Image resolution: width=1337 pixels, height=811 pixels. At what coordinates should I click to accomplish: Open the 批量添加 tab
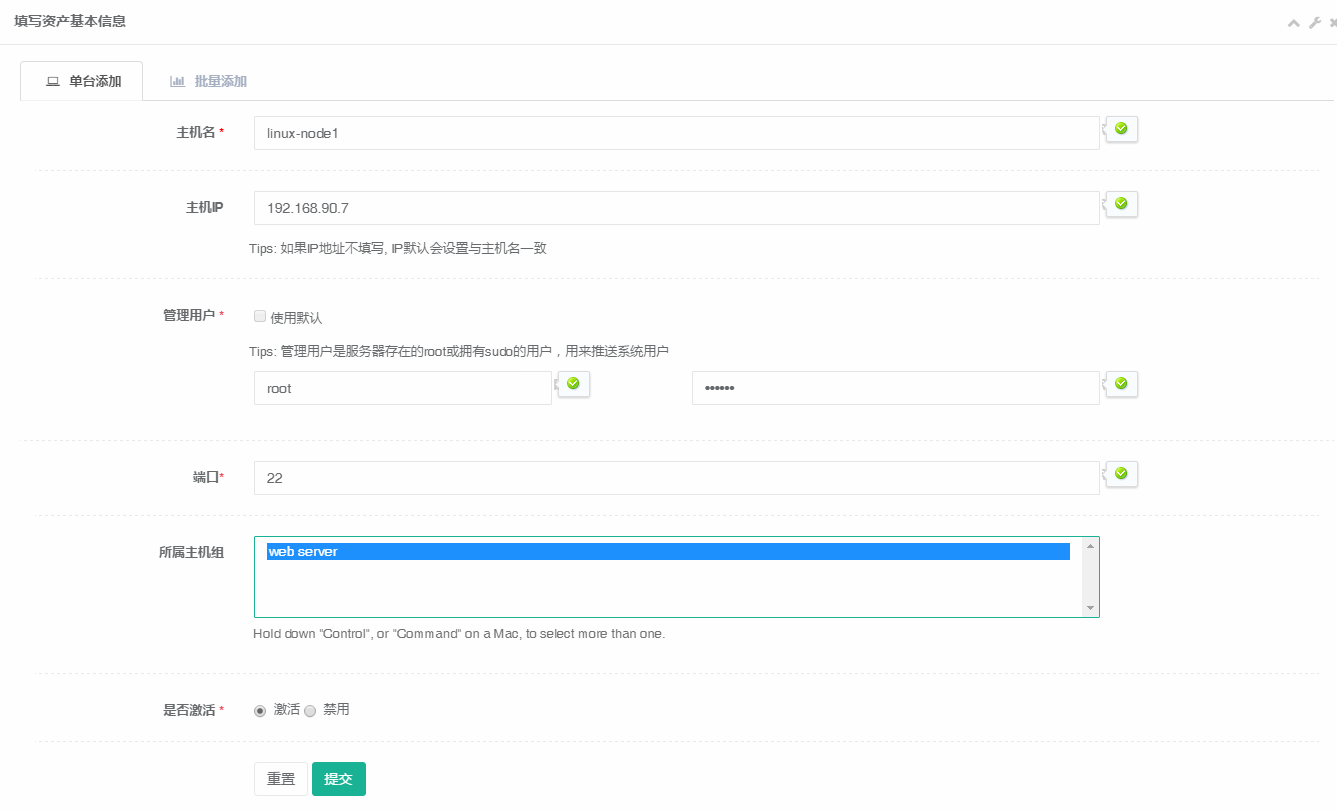[x=208, y=81]
